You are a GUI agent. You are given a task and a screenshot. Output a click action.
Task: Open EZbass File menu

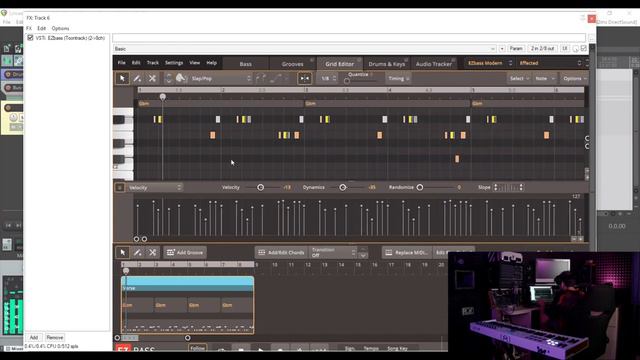(122, 63)
